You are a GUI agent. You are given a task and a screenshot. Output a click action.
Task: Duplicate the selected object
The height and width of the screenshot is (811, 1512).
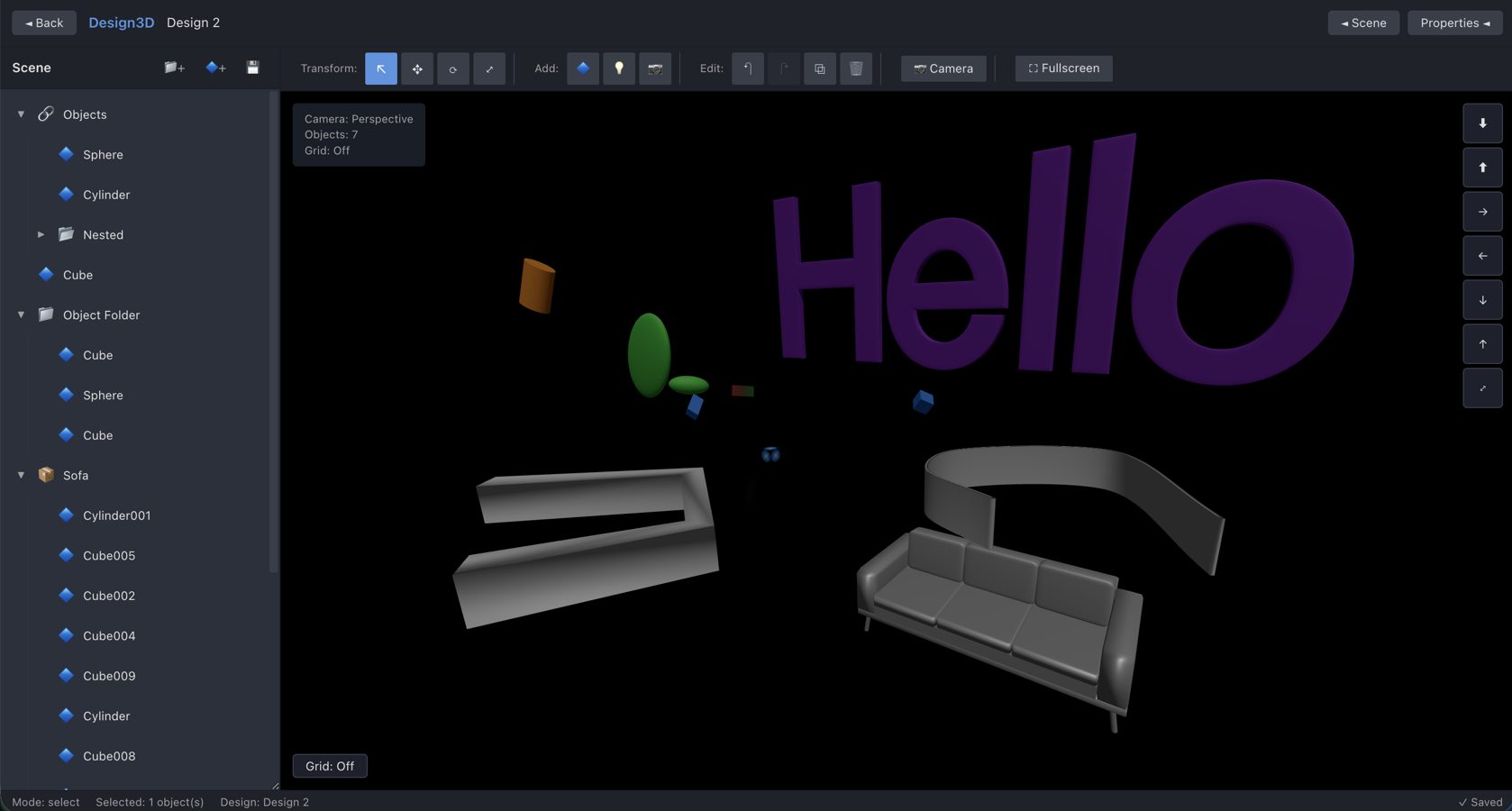[x=820, y=68]
